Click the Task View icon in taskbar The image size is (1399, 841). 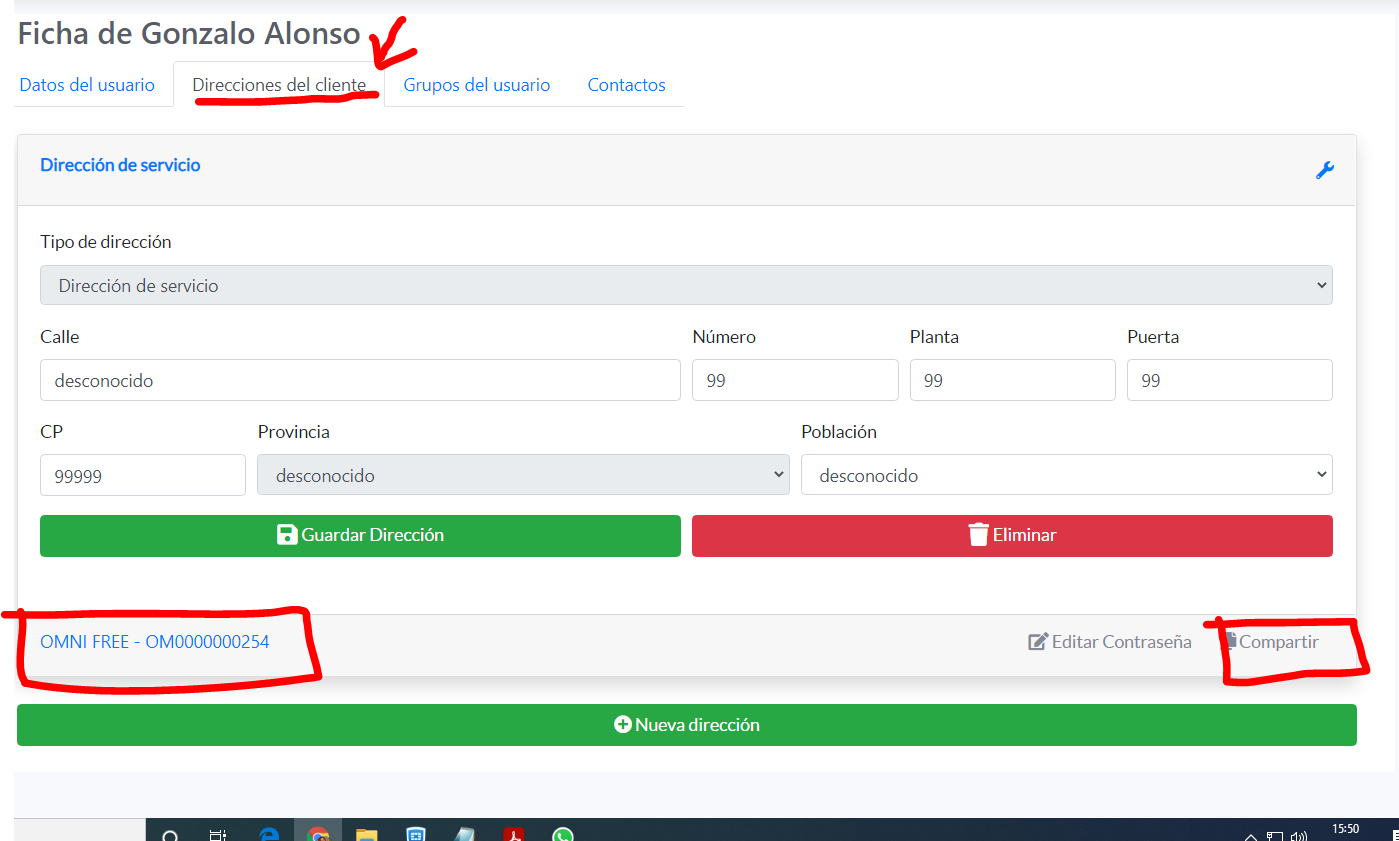[x=219, y=835]
